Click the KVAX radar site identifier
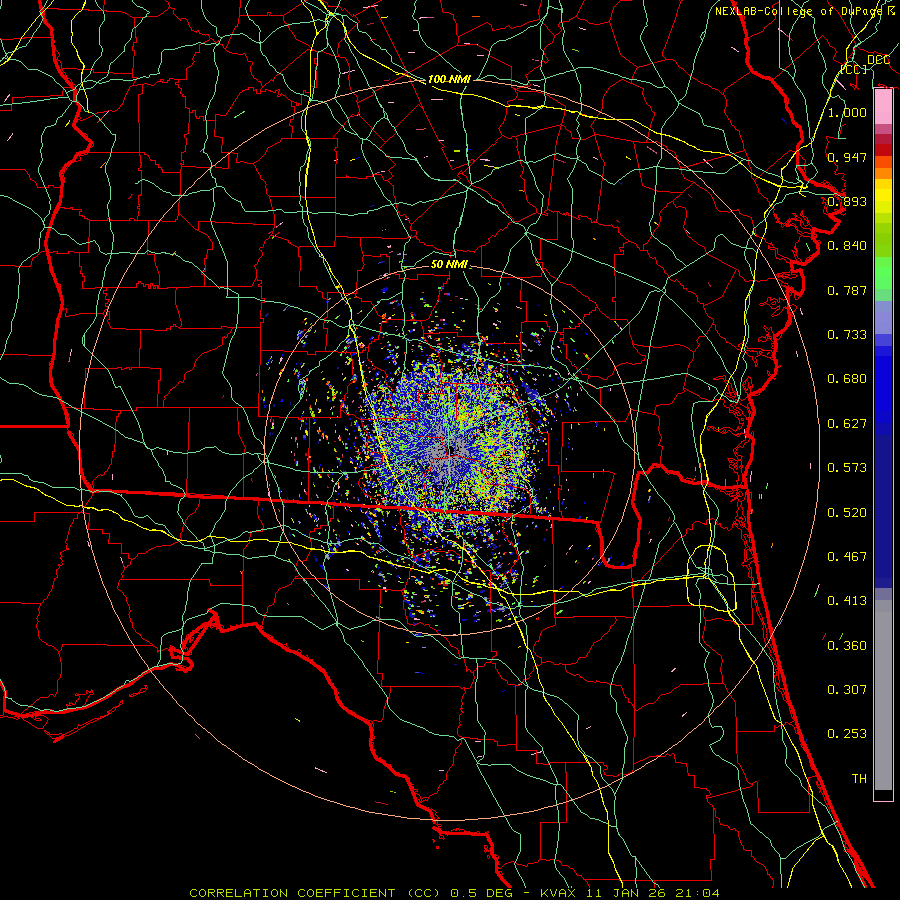The width and height of the screenshot is (900, 900). 558,893
